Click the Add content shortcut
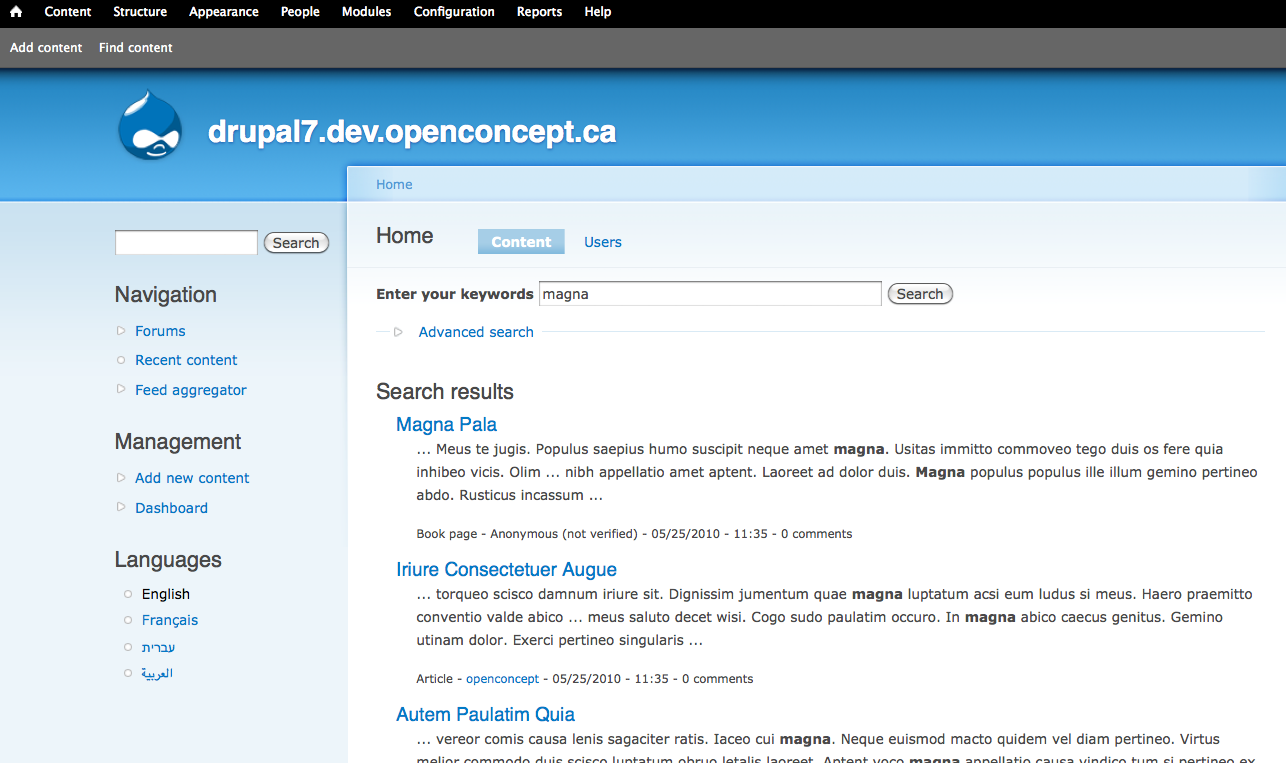Image resolution: width=1286 pixels, height=763 pixels. (x=46, y=48)
